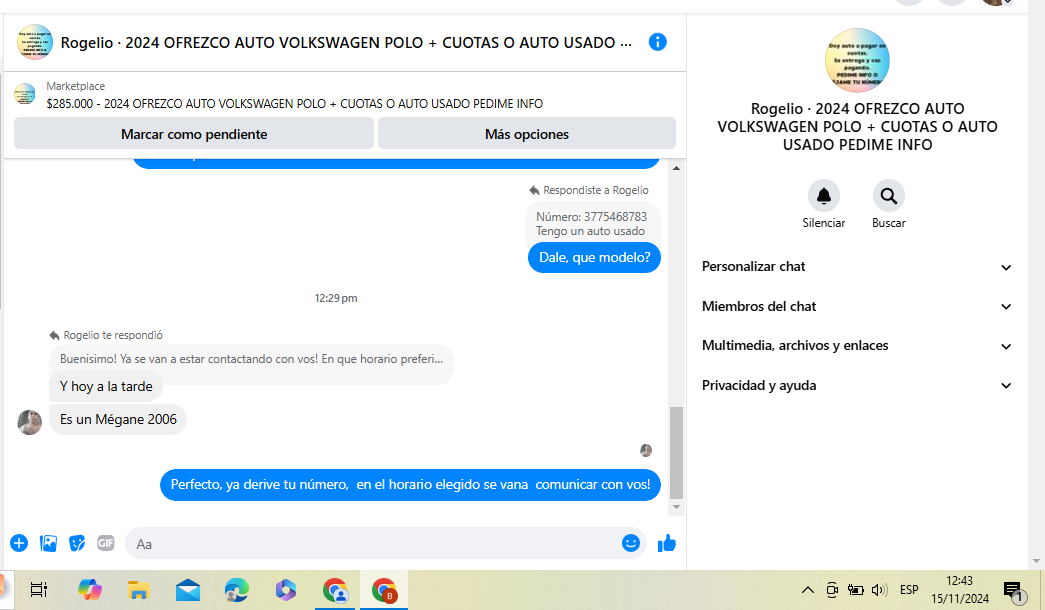The width and height of the screenshot is (1045, 610).
Task: Open the sticker picker icon
Action: point(77,543)
